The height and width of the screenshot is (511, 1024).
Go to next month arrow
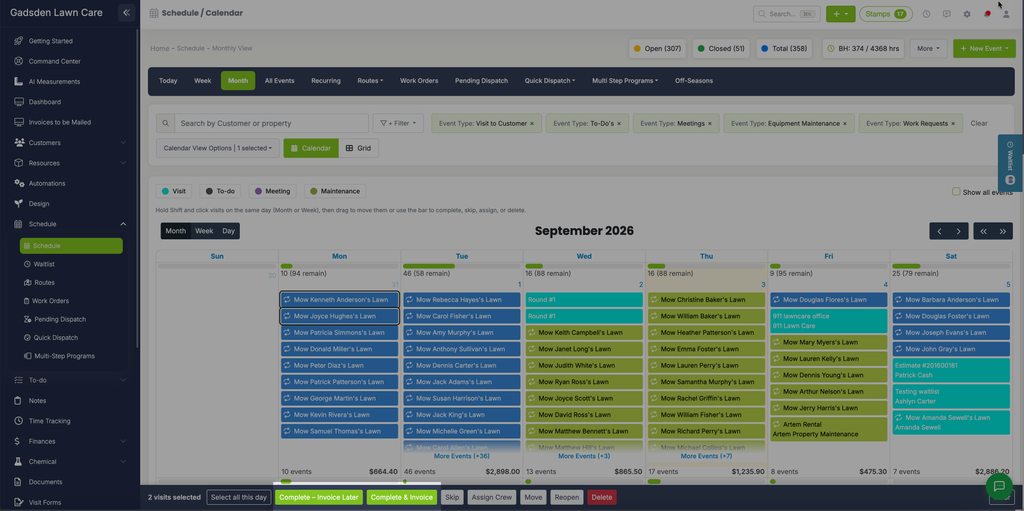958,231
